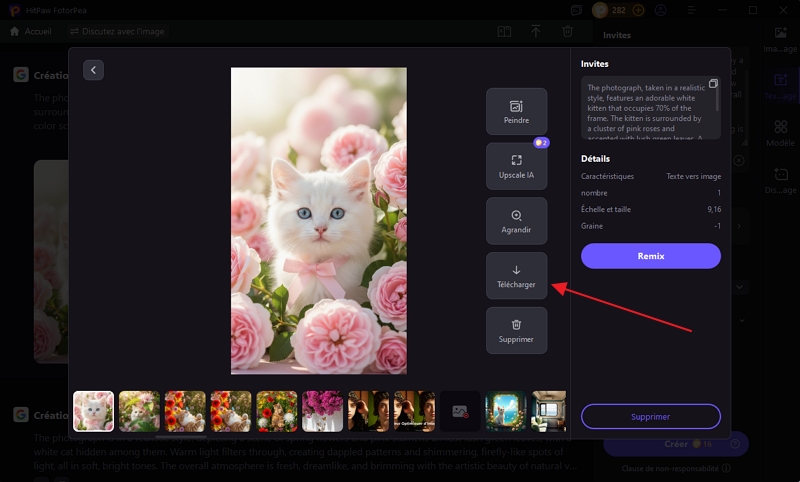
Task: Delete image using the trash Supprimer button
Action: (516, 331)
